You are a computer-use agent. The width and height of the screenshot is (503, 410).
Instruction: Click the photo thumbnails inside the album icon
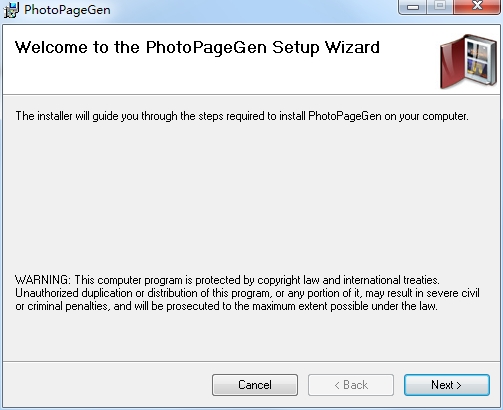pyautogui.click(x=477, y=59)
